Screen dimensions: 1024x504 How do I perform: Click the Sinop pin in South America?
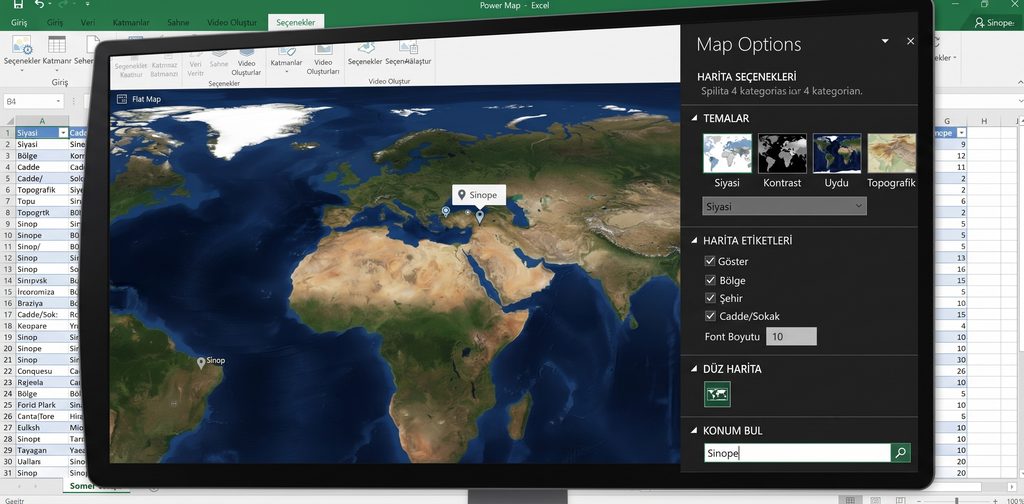coord(201,363)
